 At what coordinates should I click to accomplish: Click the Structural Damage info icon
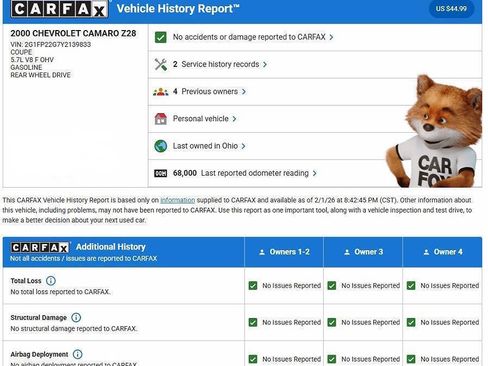pos(76,317)
